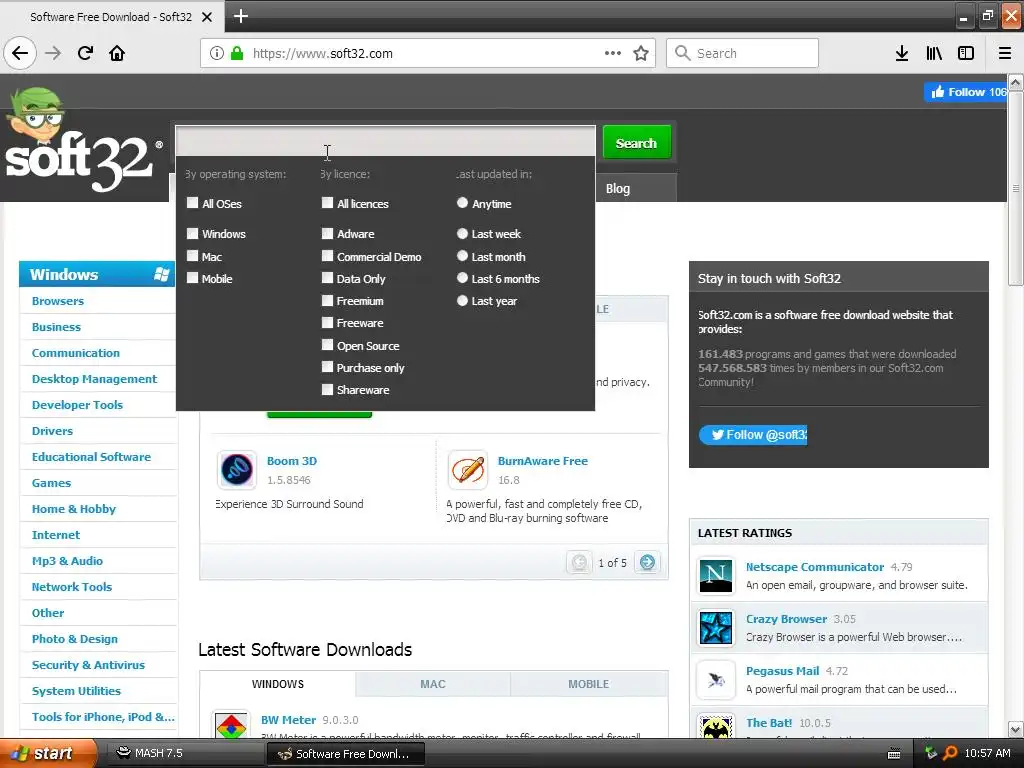Viewport: 1024px width, 768px height.
Task: Click the Facebook Follow thumbs-up button
Action: pos(965,92)
